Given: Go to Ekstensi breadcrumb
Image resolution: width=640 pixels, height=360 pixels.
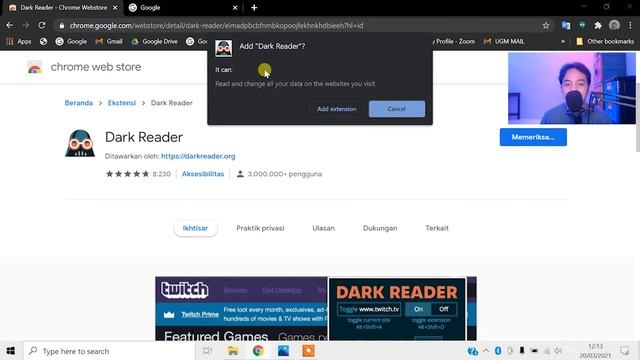Looking at the screenshot, I should pos(122,103).
